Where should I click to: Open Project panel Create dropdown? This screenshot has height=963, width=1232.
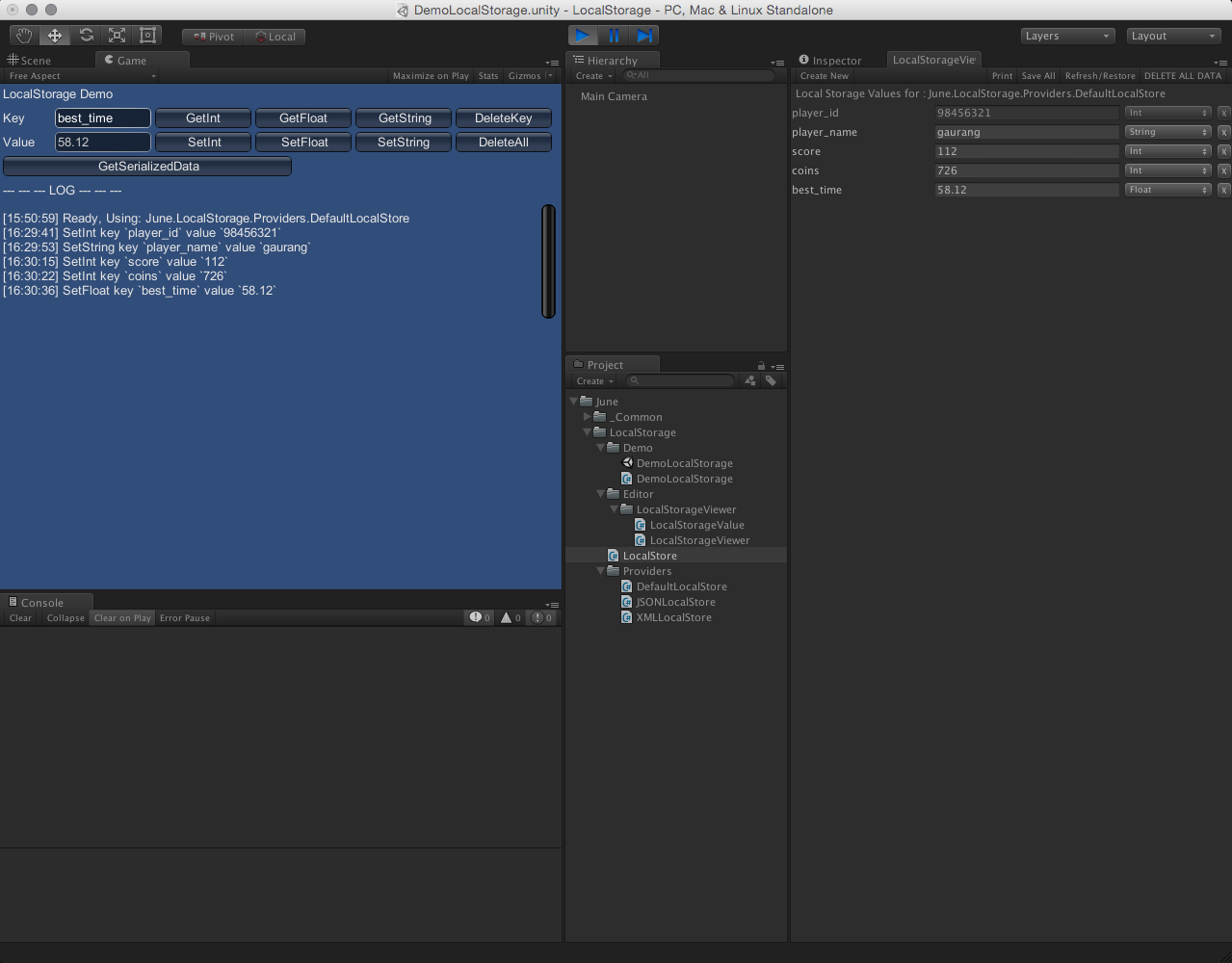pyautogui.click(x=594, y=381)
